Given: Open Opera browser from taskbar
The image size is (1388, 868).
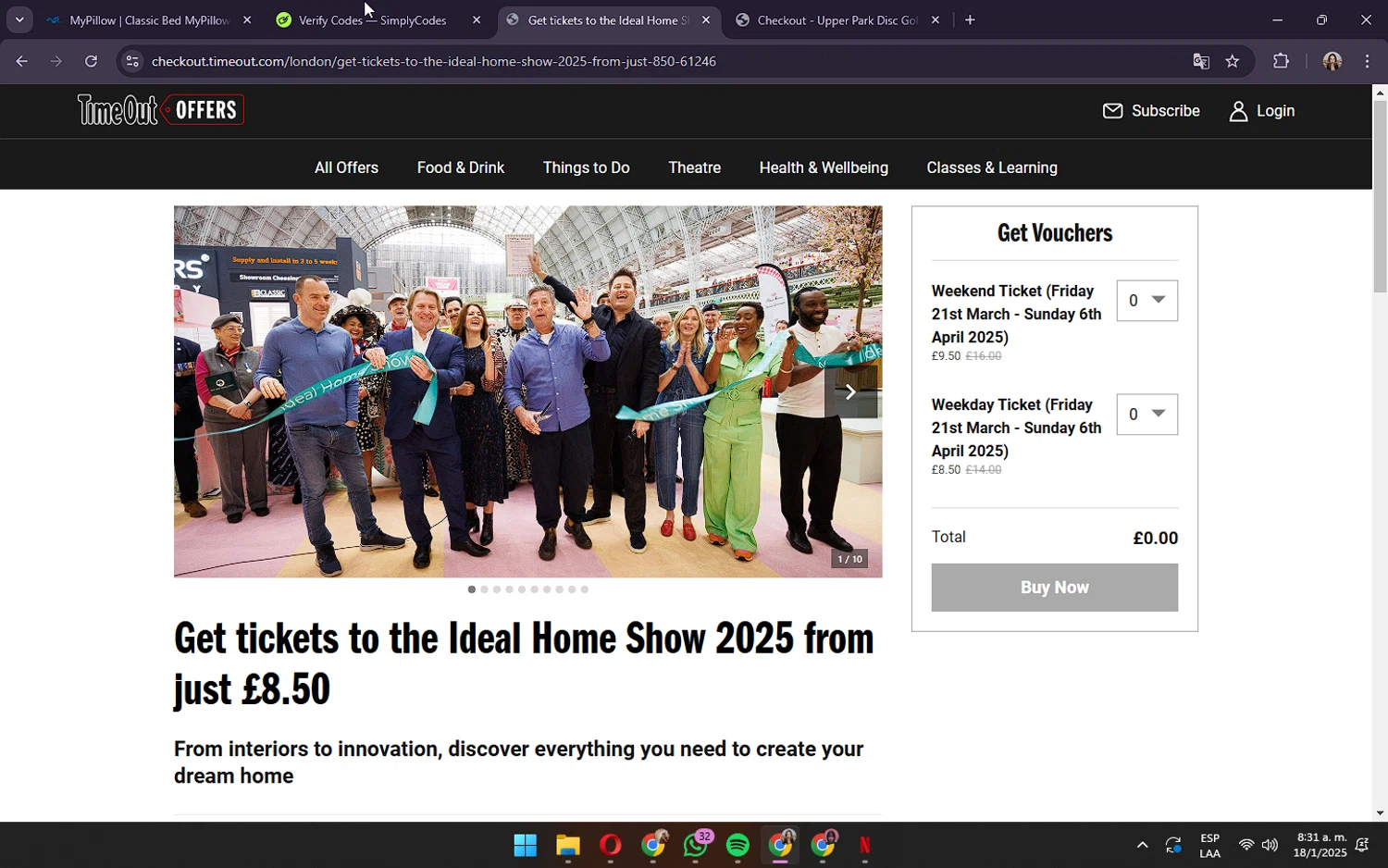Looking at the screenshot, I should 610,846.
